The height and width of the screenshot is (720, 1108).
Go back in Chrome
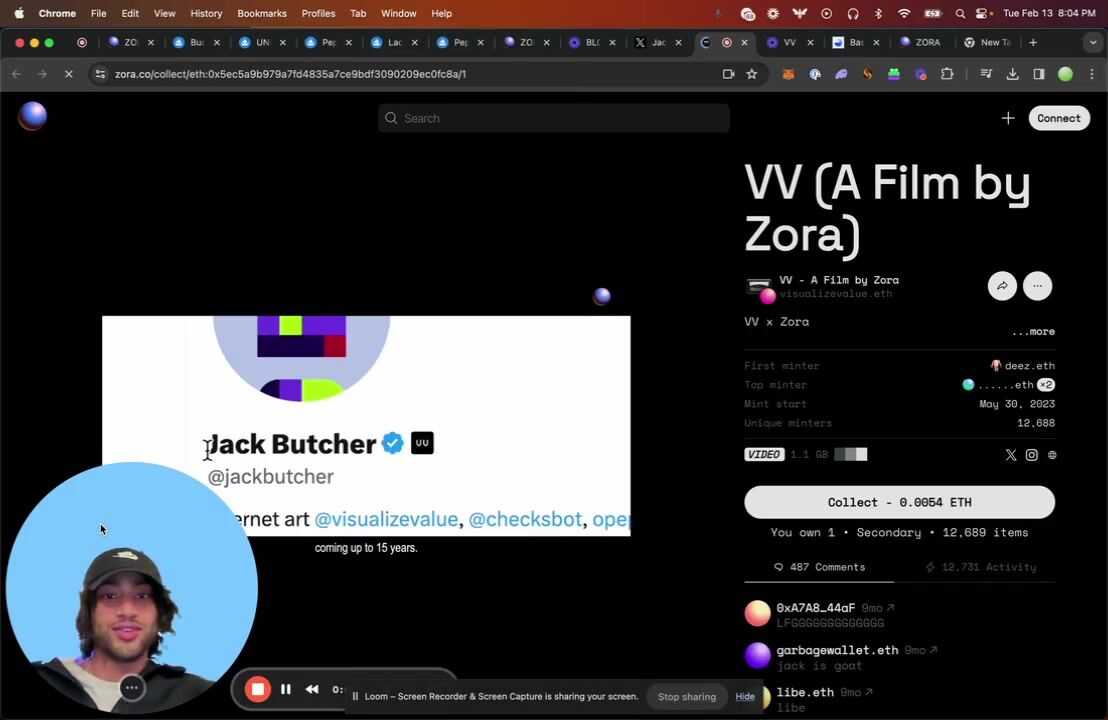coord(16,74)
